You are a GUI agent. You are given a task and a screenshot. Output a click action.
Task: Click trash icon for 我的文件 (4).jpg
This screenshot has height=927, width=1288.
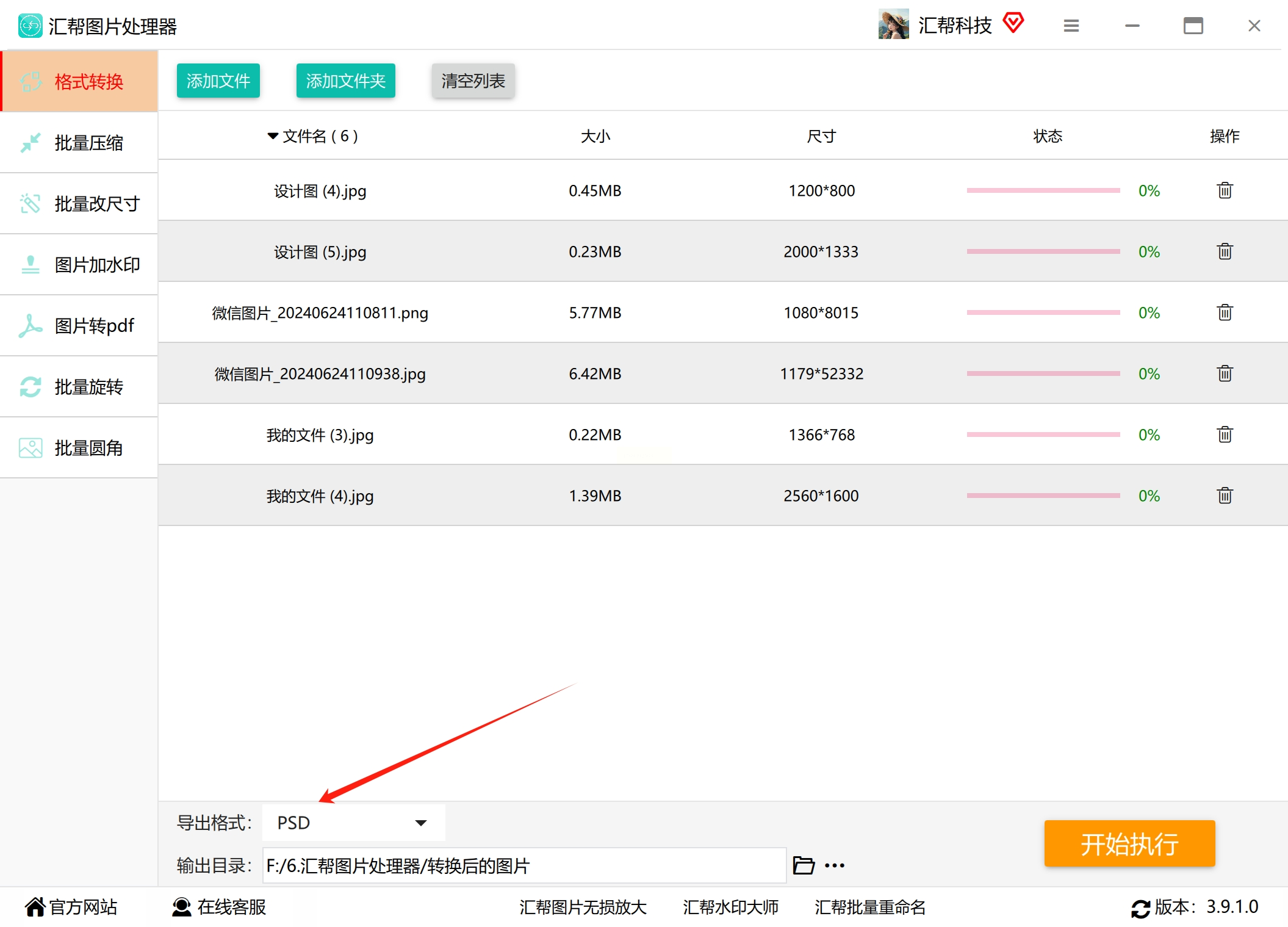click(1225, 496)
